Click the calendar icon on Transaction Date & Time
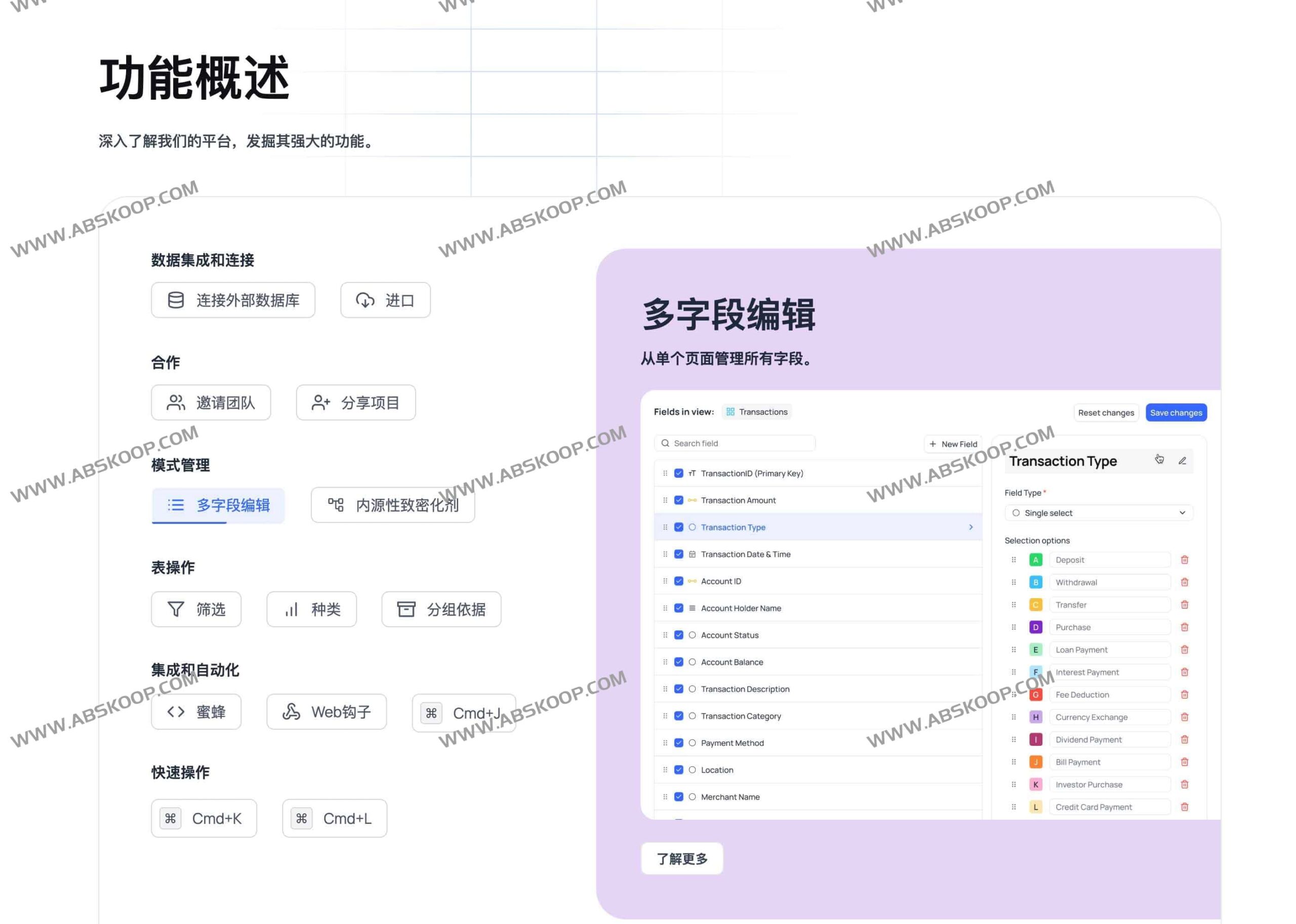The width and height of the screenshot is (1296, 924). pyautogui.click(x=692, y=554)
